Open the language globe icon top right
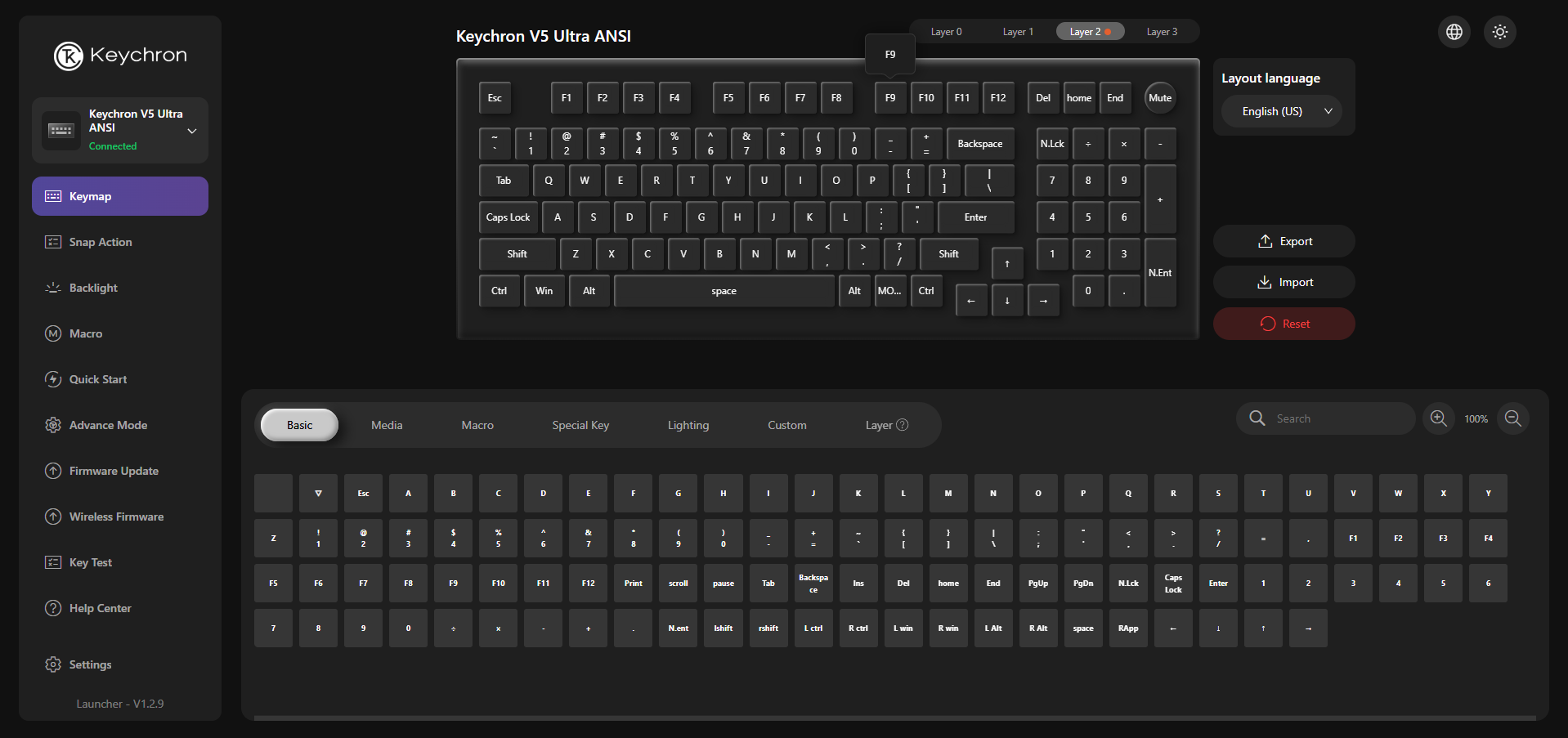 [x=1454, y=32]
